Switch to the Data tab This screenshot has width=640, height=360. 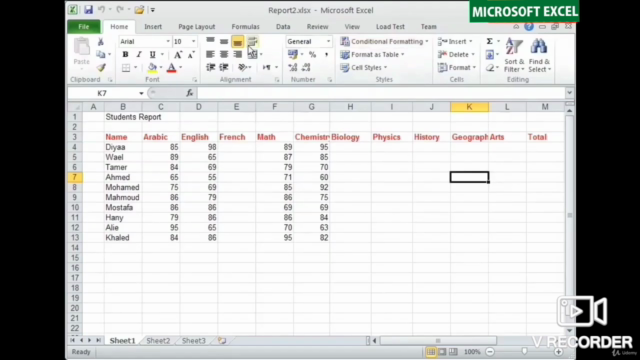tap(283, 27)
